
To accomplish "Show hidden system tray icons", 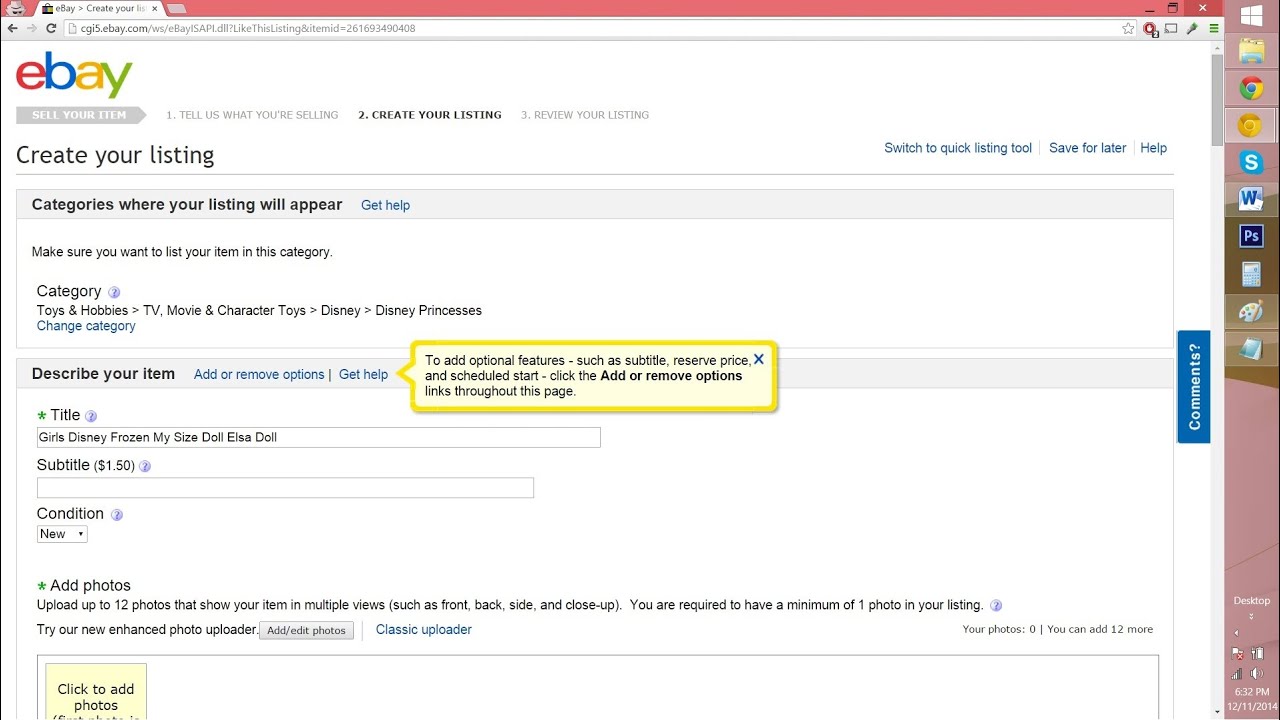I will click(x=1237, y=633).
